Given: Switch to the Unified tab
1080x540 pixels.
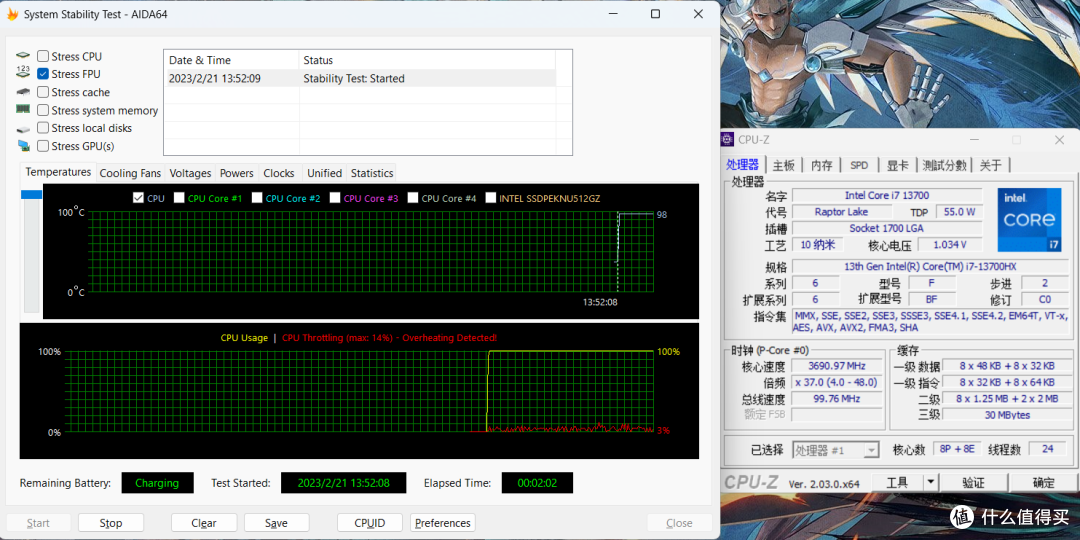Looking at the screenshot, I should tap(324, 174).
